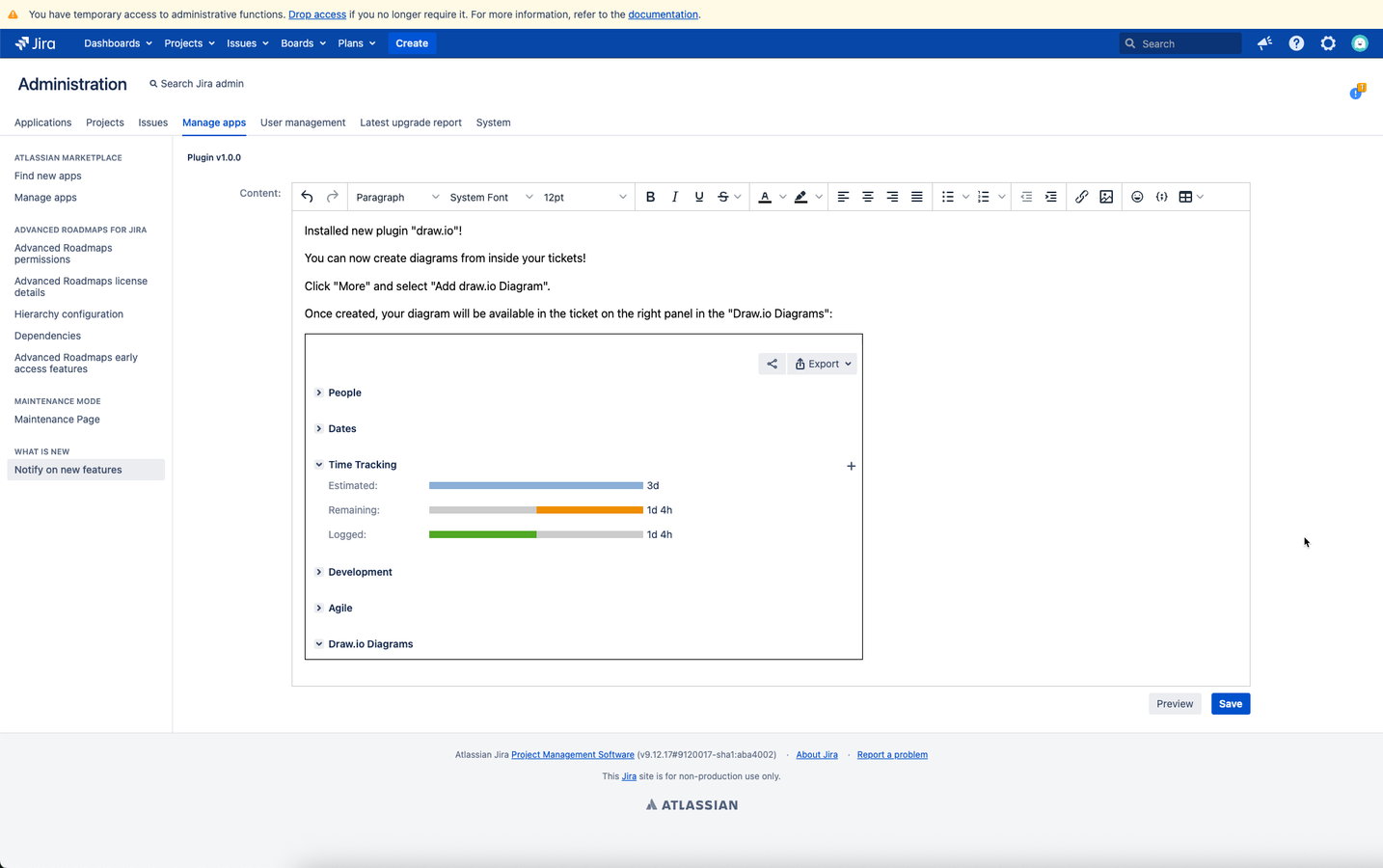This screenshot has height=868, width=1383.
Task: Open the highlight color picker arrow
Action: pos(819,197)
